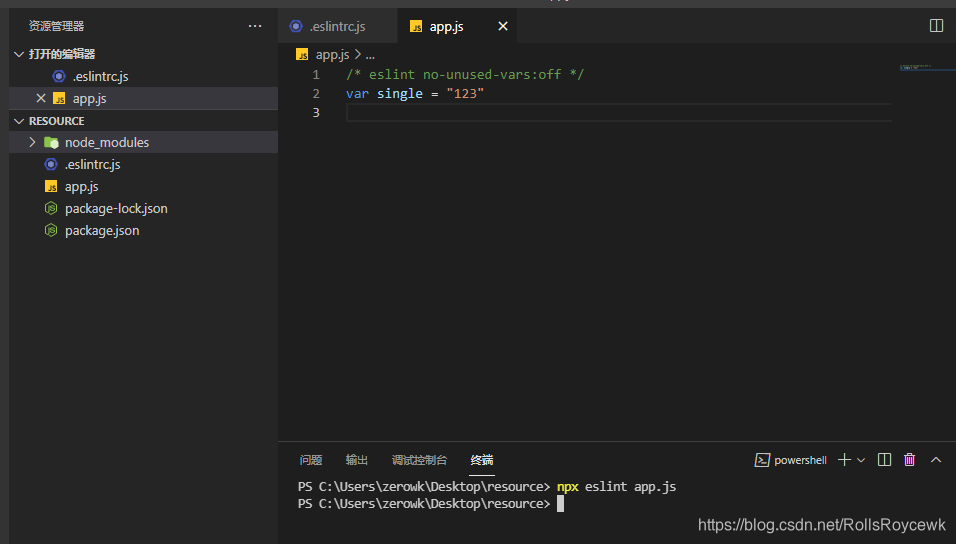Open app.js in the RESOURCE tree
This screenshot has height=544, width=956.
click(143, 187)
